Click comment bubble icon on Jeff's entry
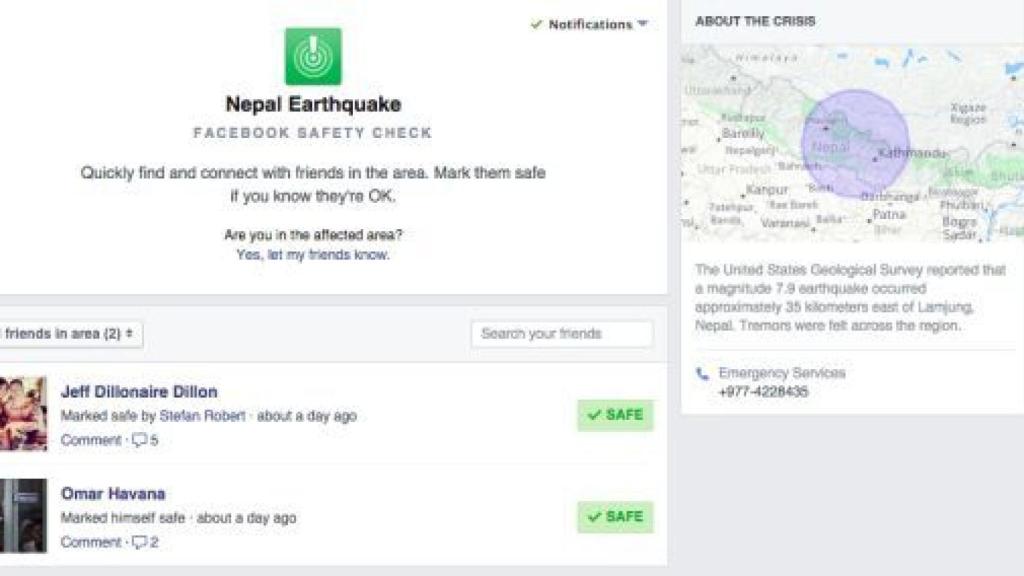Viewport: 1024px width, 576px height. [140, 440]
